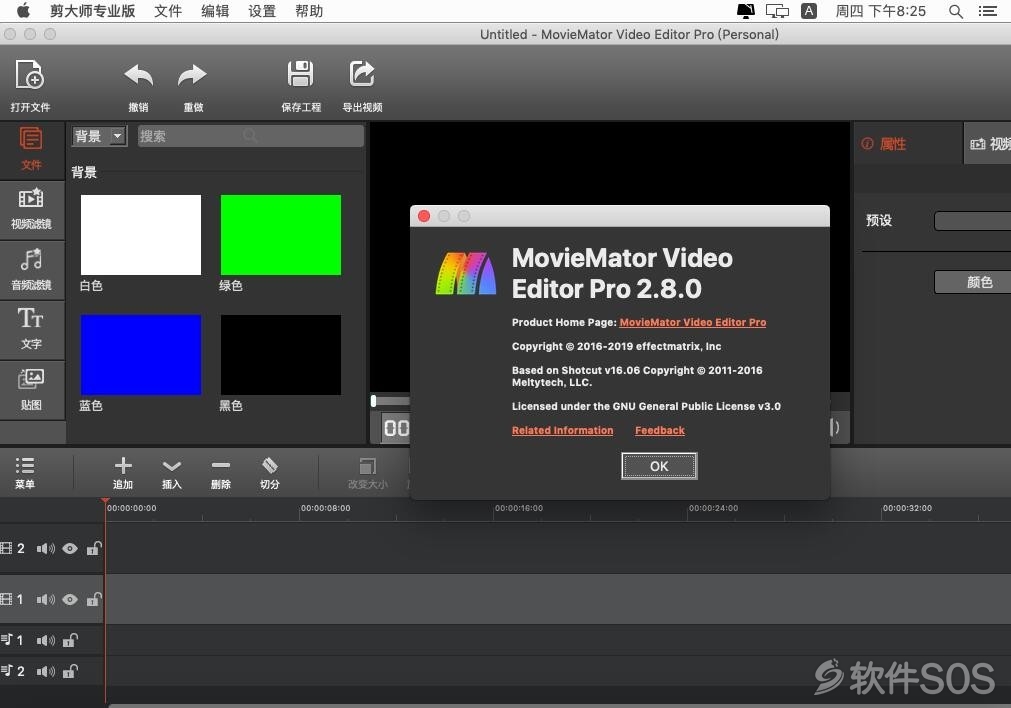Open the 编辑 menu
Image resolution: width=1011 pixels, height=708 pixels.
click(215, 11)
